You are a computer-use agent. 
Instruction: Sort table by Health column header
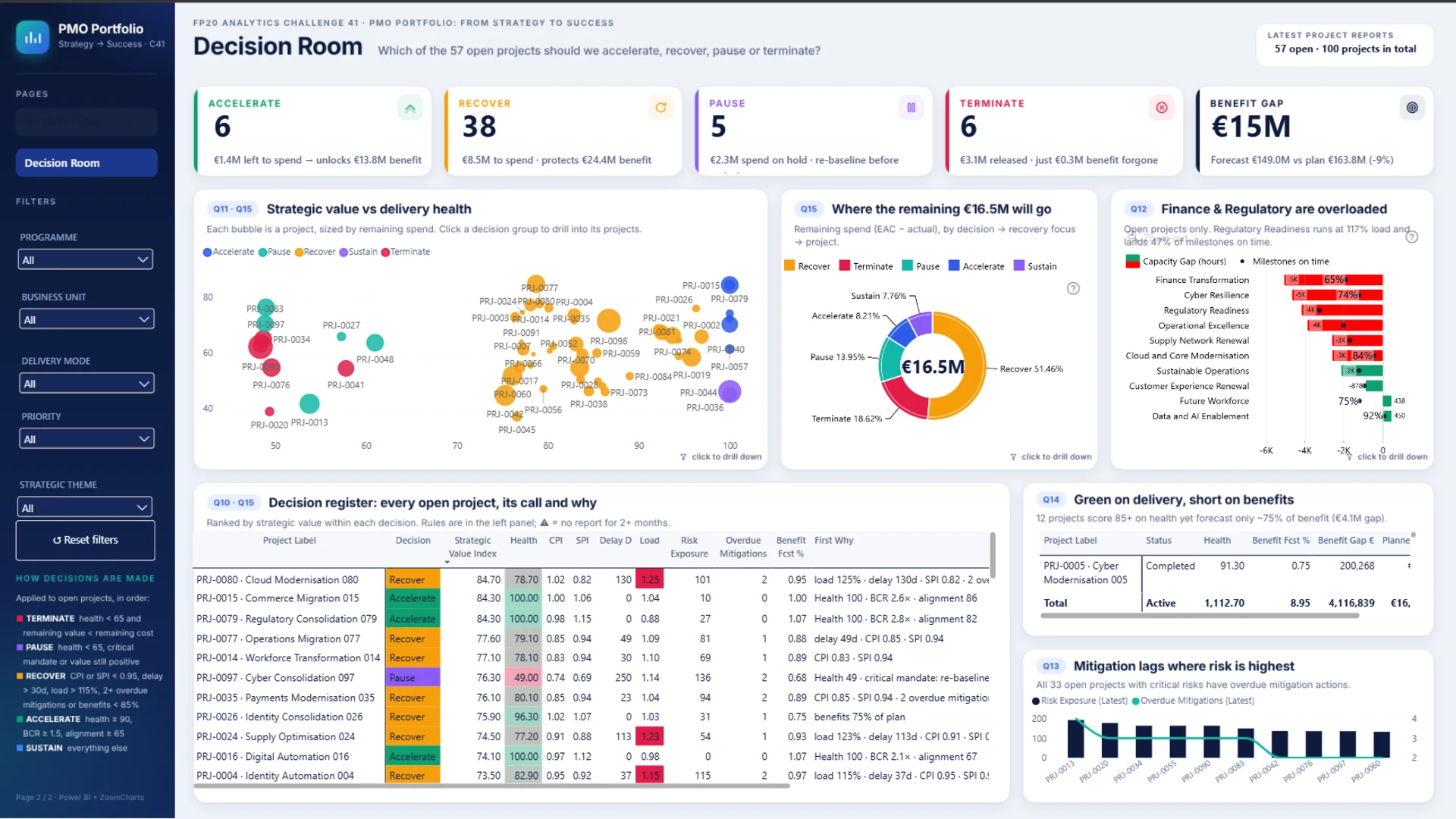pyautogui.click(x=523, y=541)
